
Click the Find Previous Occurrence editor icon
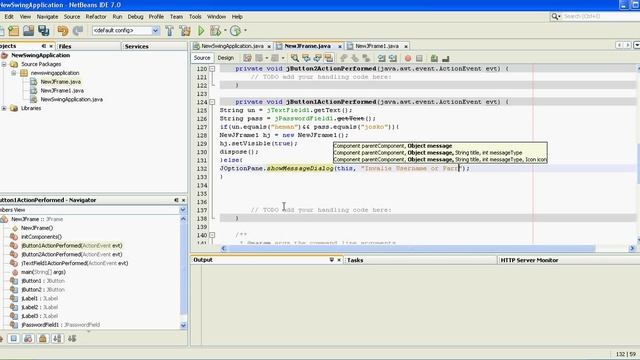tap(306, 58)
